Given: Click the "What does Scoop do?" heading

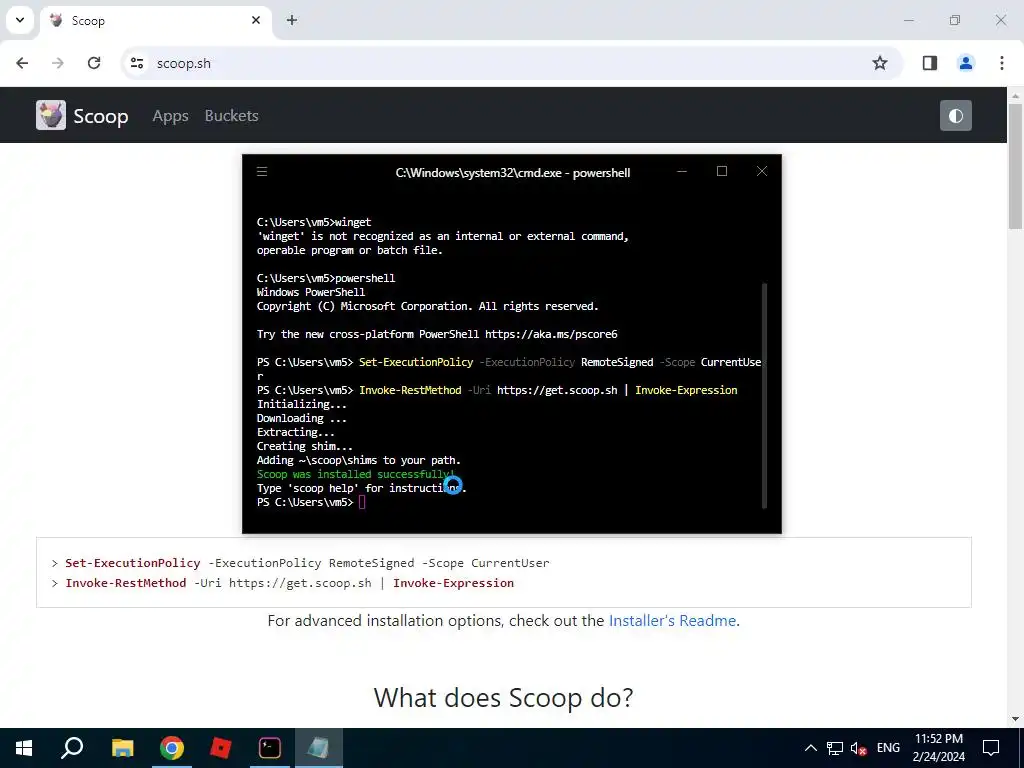Looking at the screenshot, I should 504,697.
